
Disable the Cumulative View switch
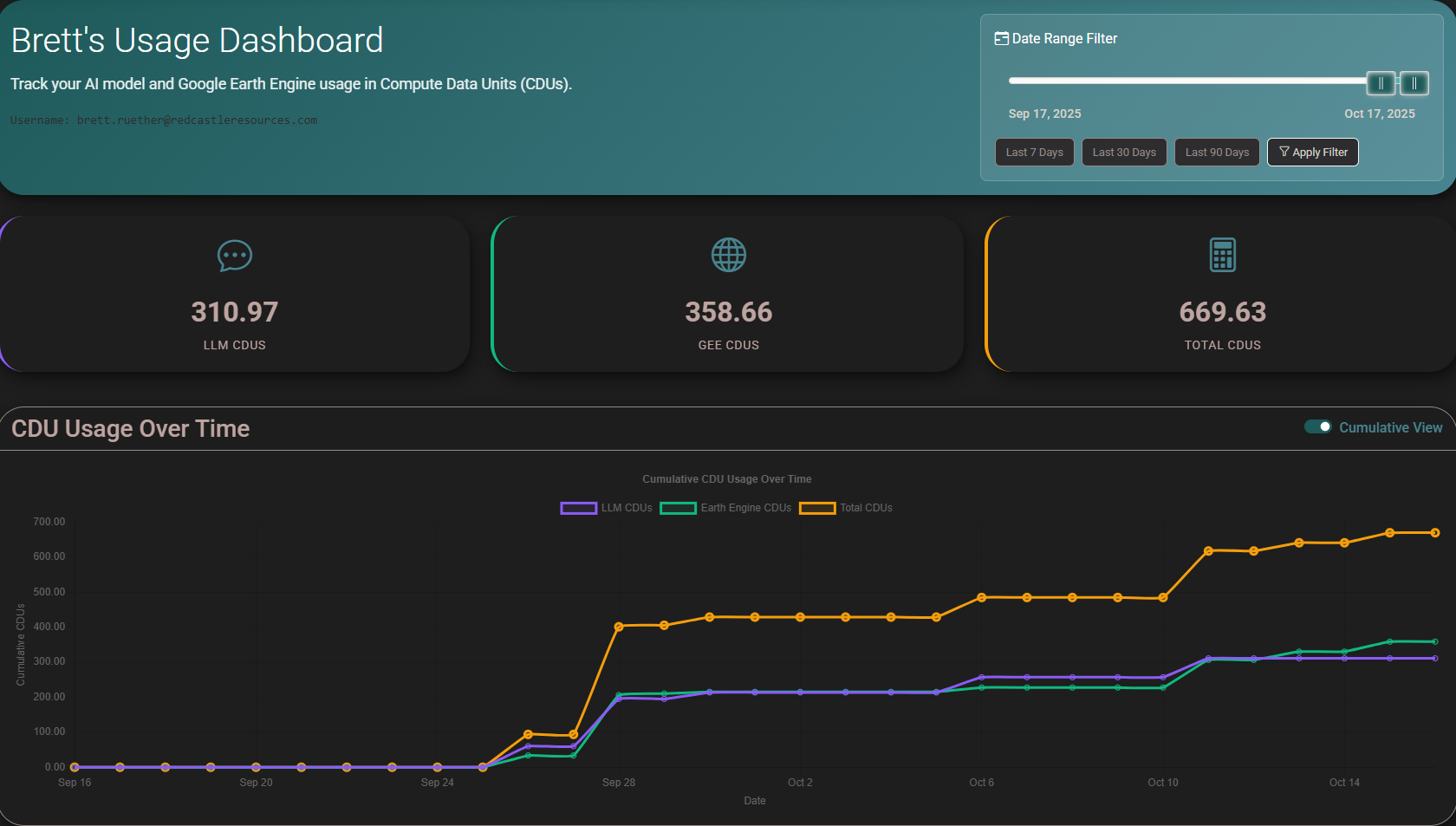1317,427
